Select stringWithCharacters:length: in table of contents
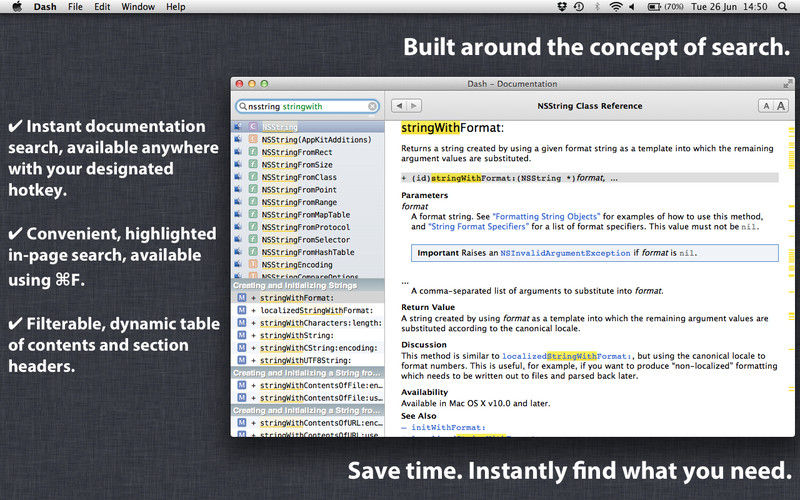This screenshot has width=800, height=500. [x=308, y=323]
